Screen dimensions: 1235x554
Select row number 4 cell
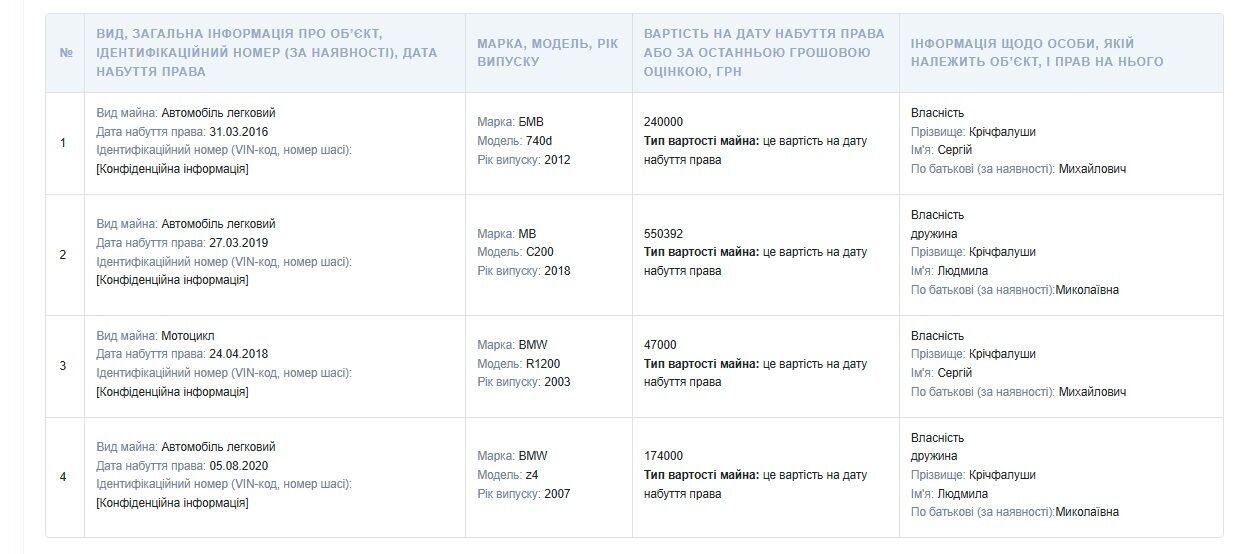[x=65, y=477]
